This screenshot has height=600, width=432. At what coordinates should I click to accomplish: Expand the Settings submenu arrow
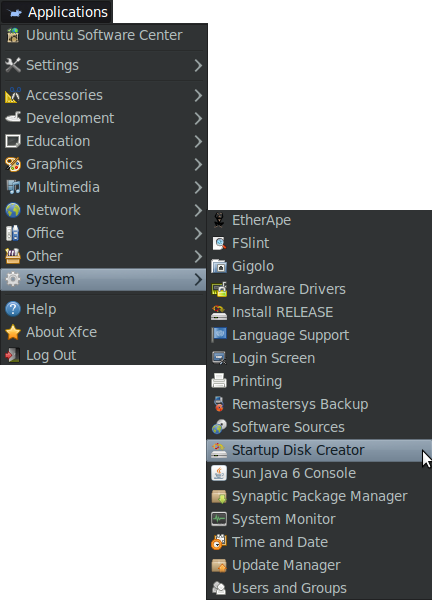pyautogui.click(x=198, y=65)
